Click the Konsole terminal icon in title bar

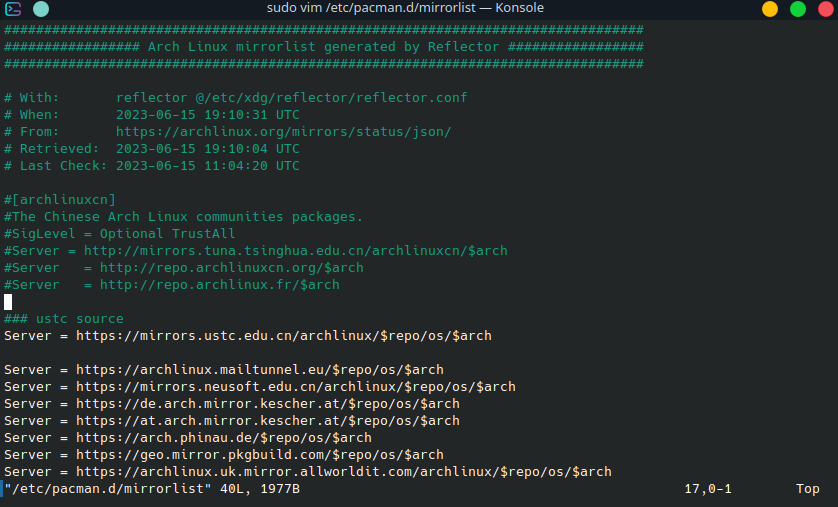14,9
